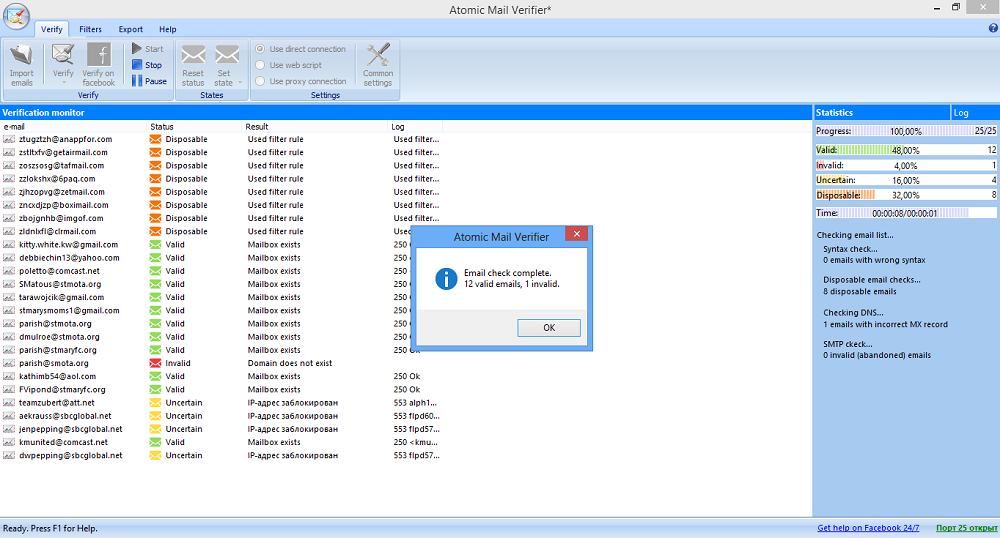This screenshot has height=538, width=1000.
Task: Select Use direct connection radio button
Action: 260,48
